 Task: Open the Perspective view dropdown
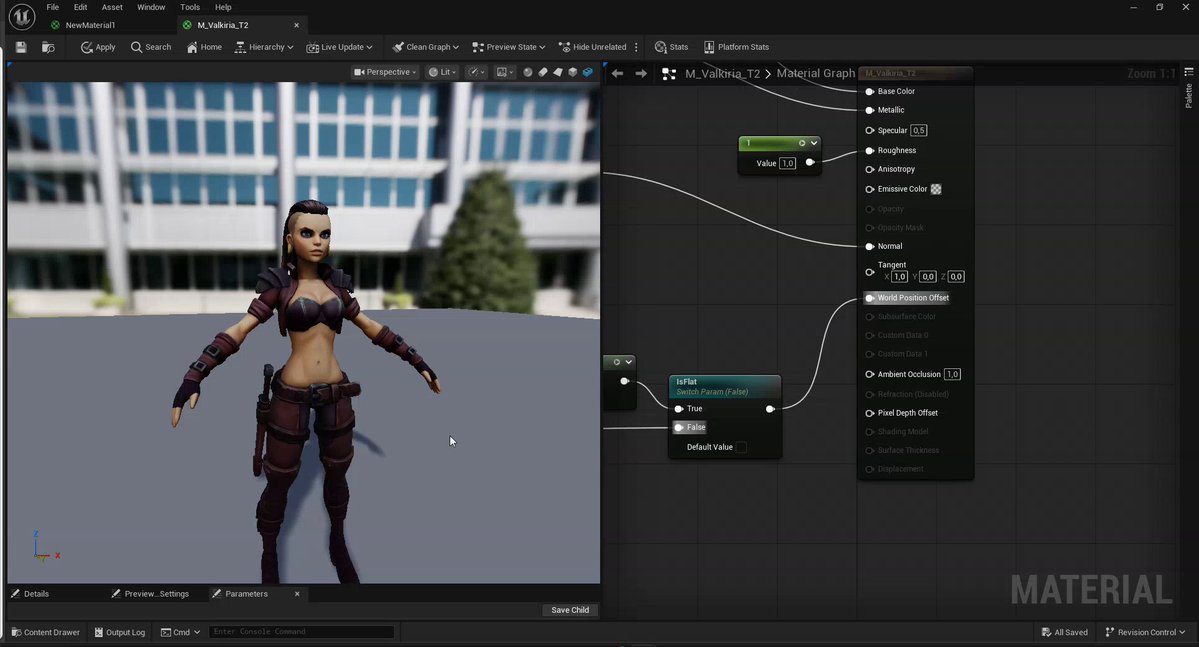(x=385, y=72)
